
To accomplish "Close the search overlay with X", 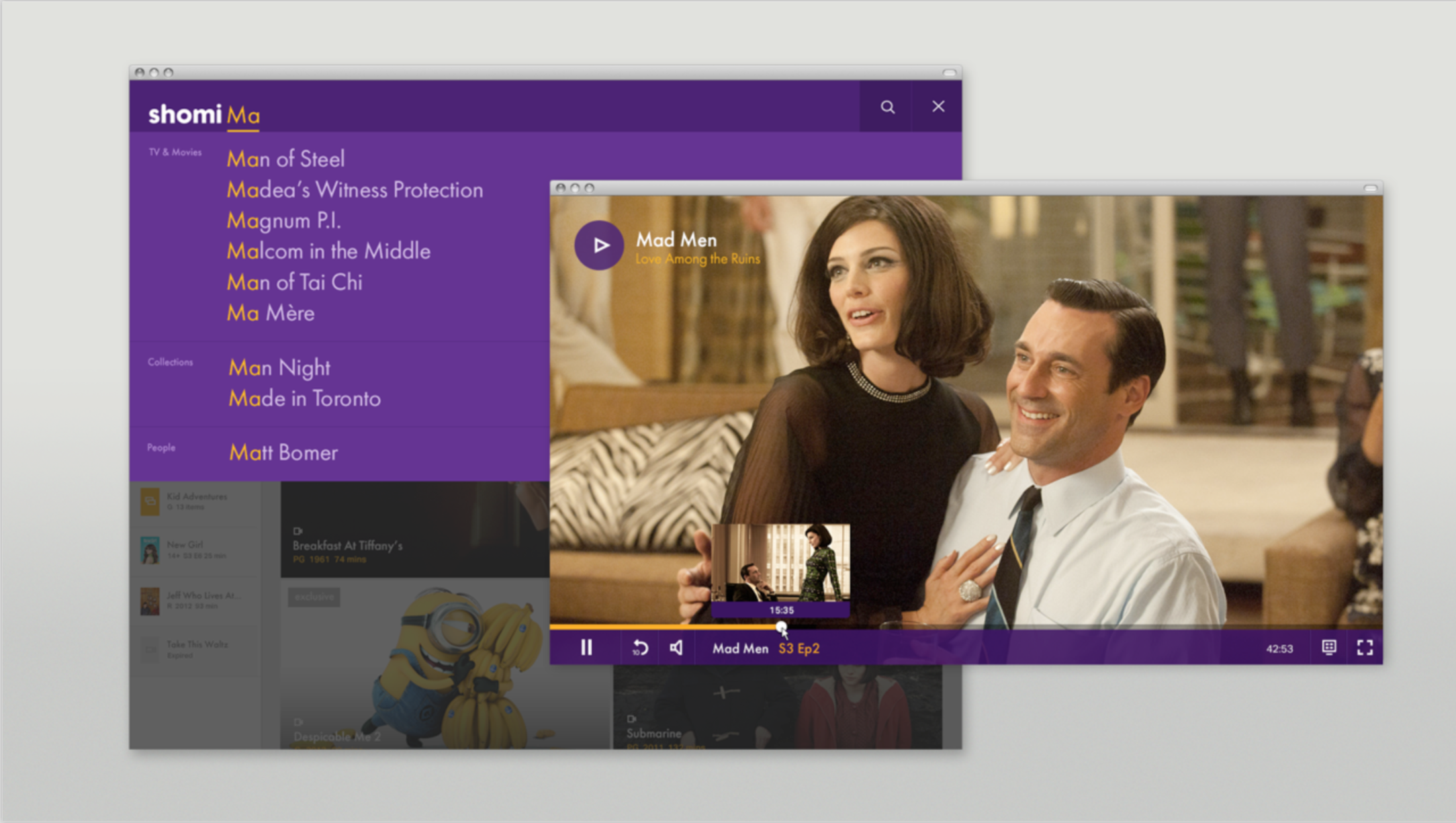I will coord(938,106).
